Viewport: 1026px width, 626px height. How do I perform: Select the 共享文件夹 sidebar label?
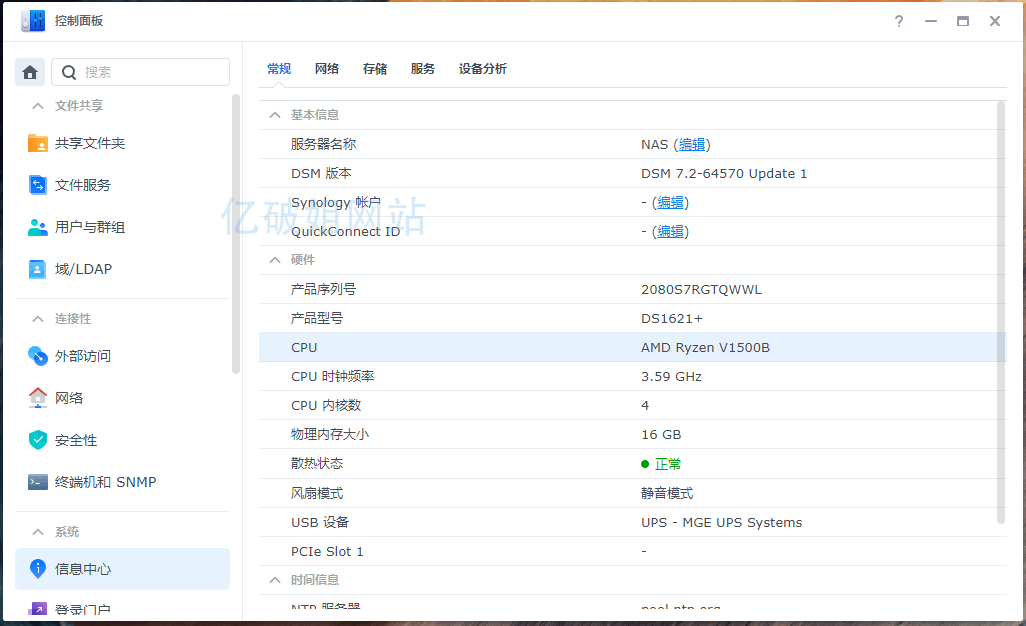pos(90,143)
